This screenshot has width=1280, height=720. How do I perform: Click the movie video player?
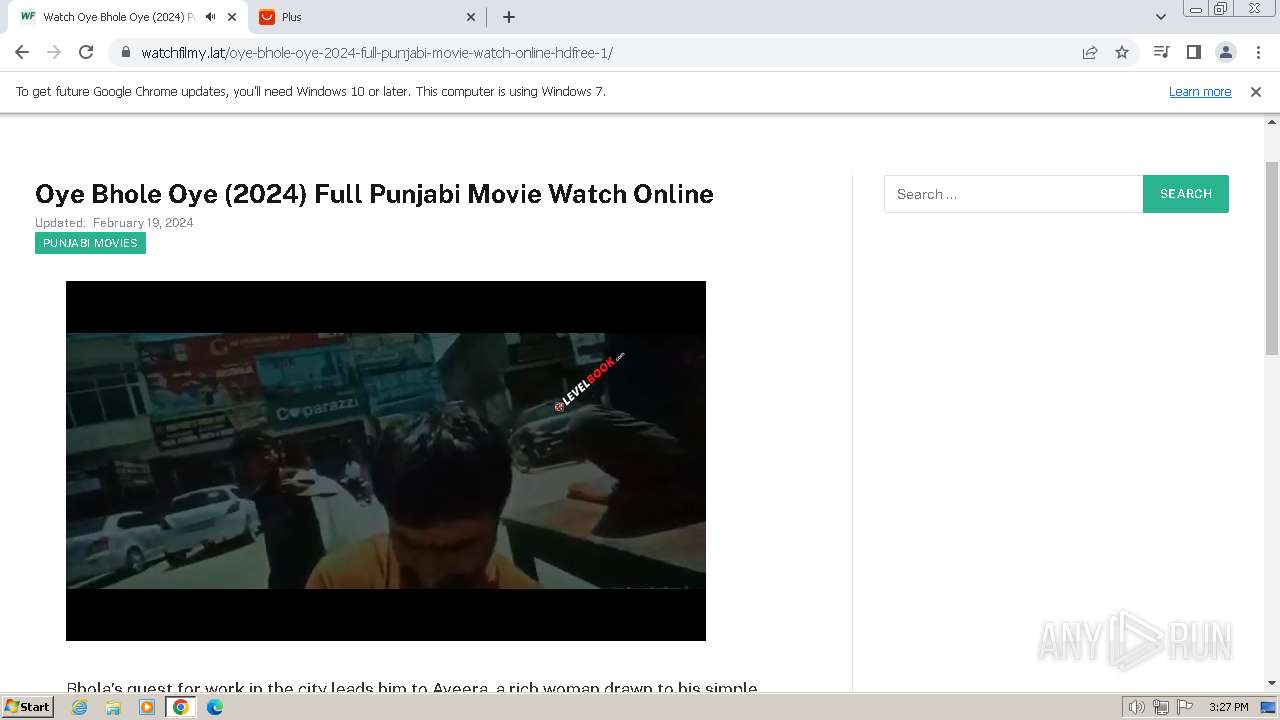click(386, 461)
